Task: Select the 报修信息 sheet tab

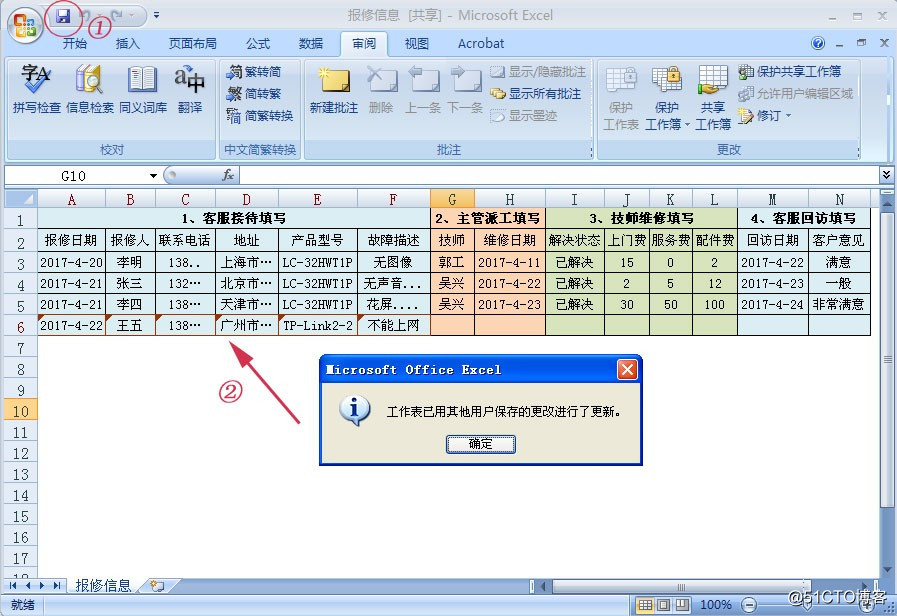Action: [103, 585]
